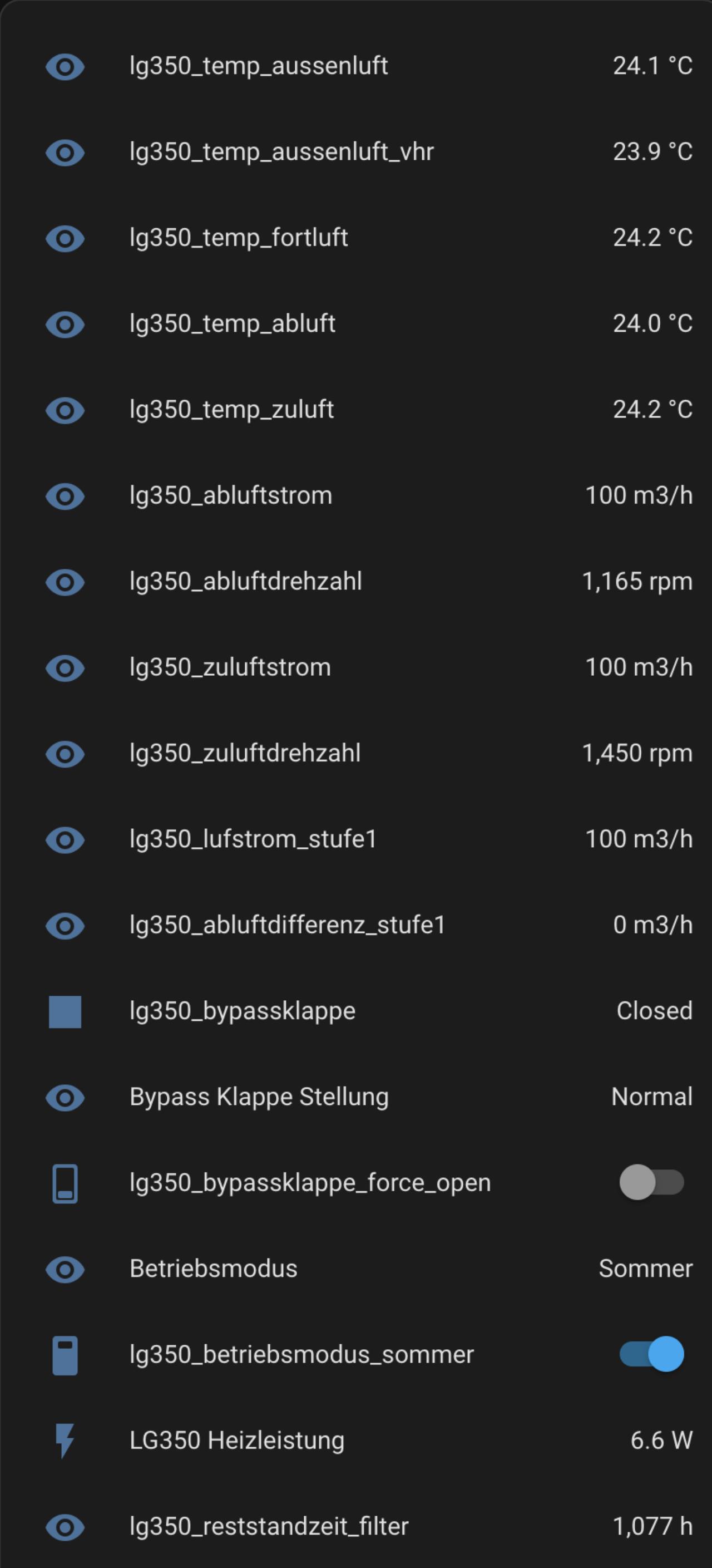Click the 24.0 °C value of lg350_temp_abluft
Viewport: 712px width, 1568px height.
pos(652,323)
